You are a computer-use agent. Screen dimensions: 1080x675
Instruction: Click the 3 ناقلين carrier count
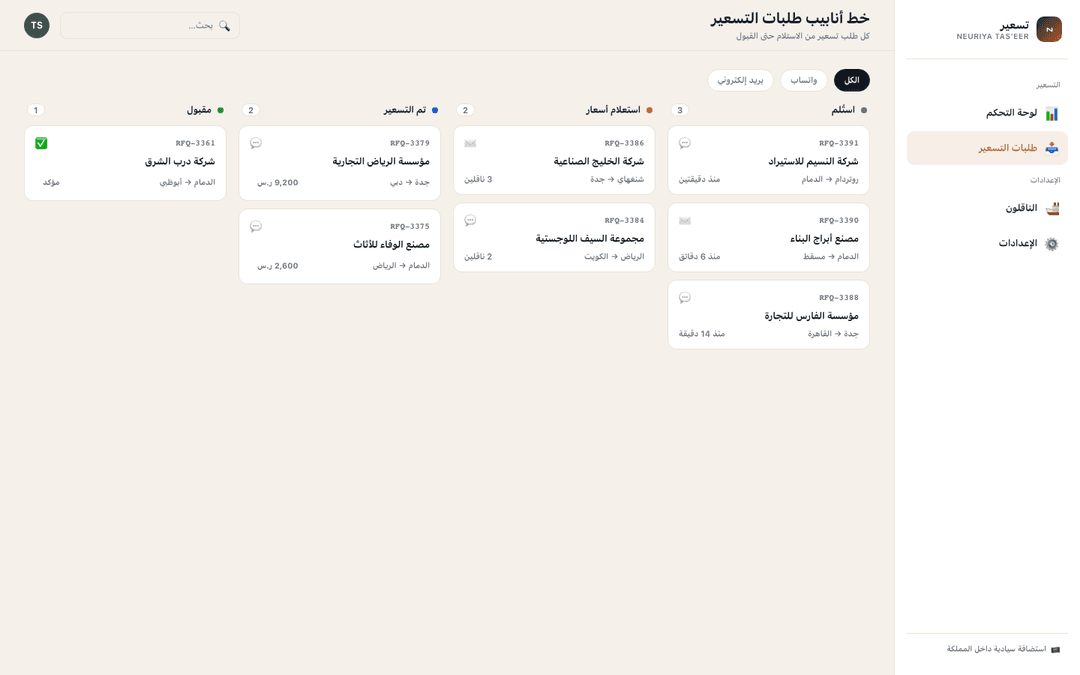pos(478,179)
